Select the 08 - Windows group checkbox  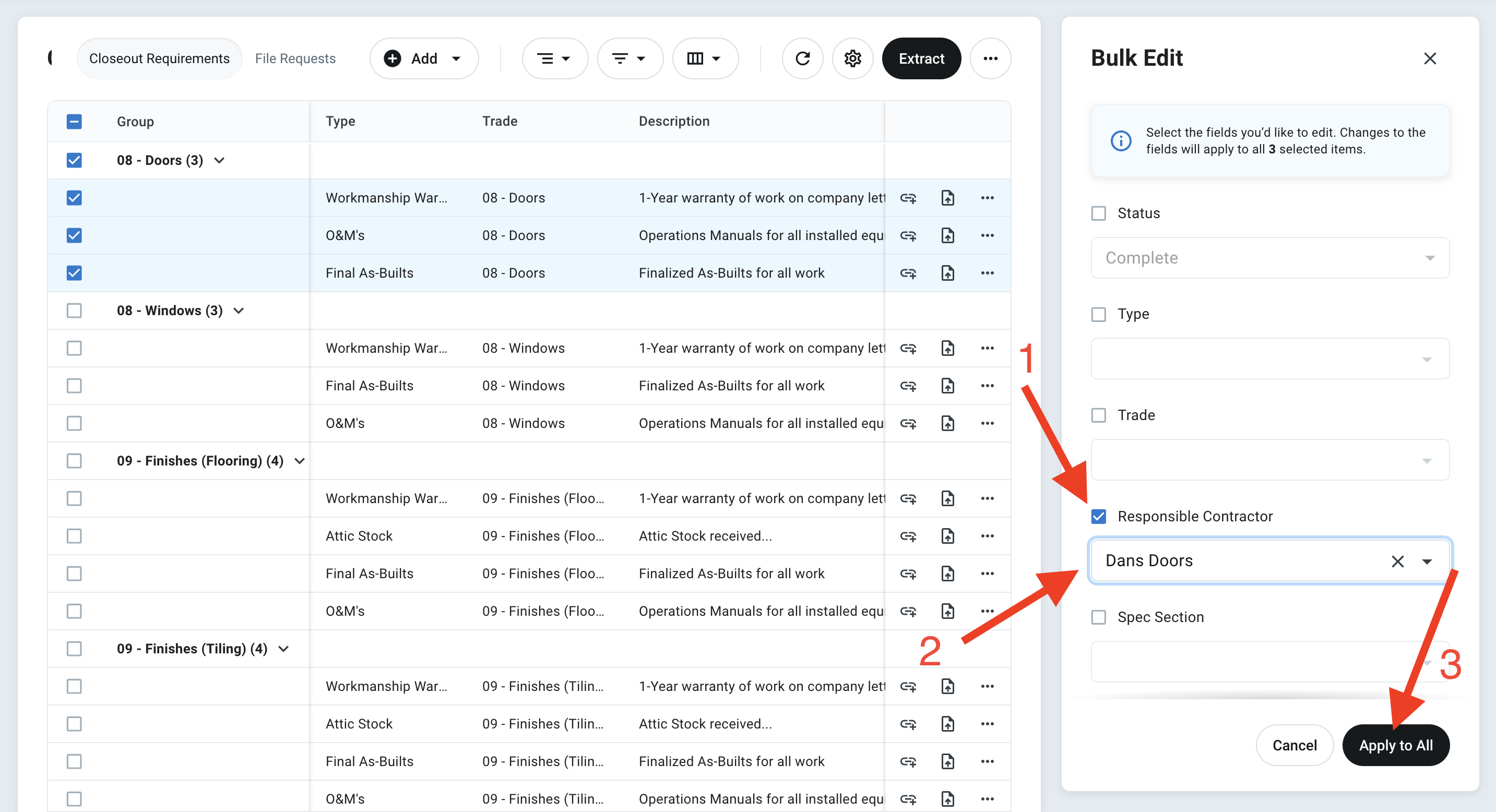[x=74, y=310]
